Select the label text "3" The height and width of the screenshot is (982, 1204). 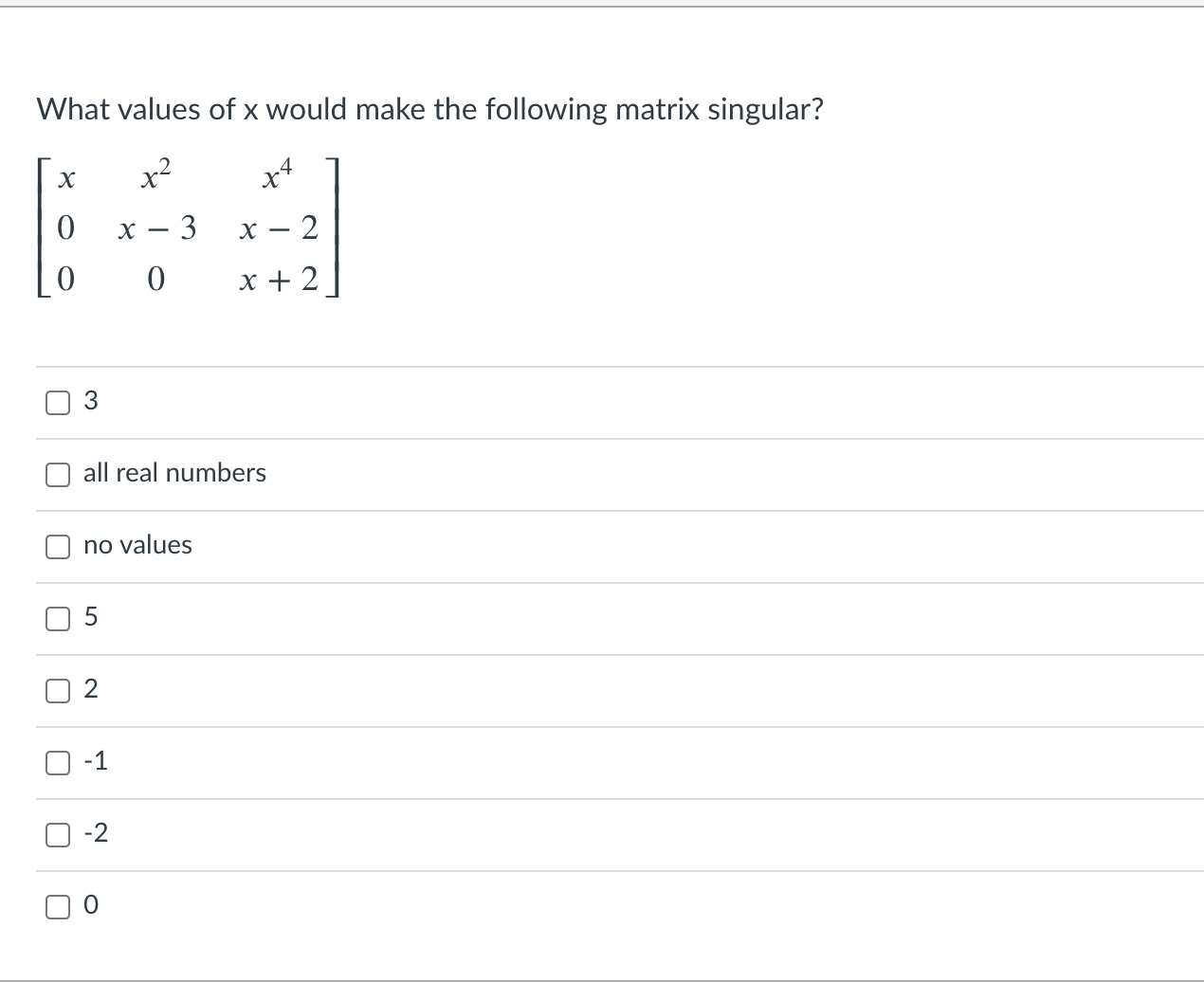coord(90,401)
